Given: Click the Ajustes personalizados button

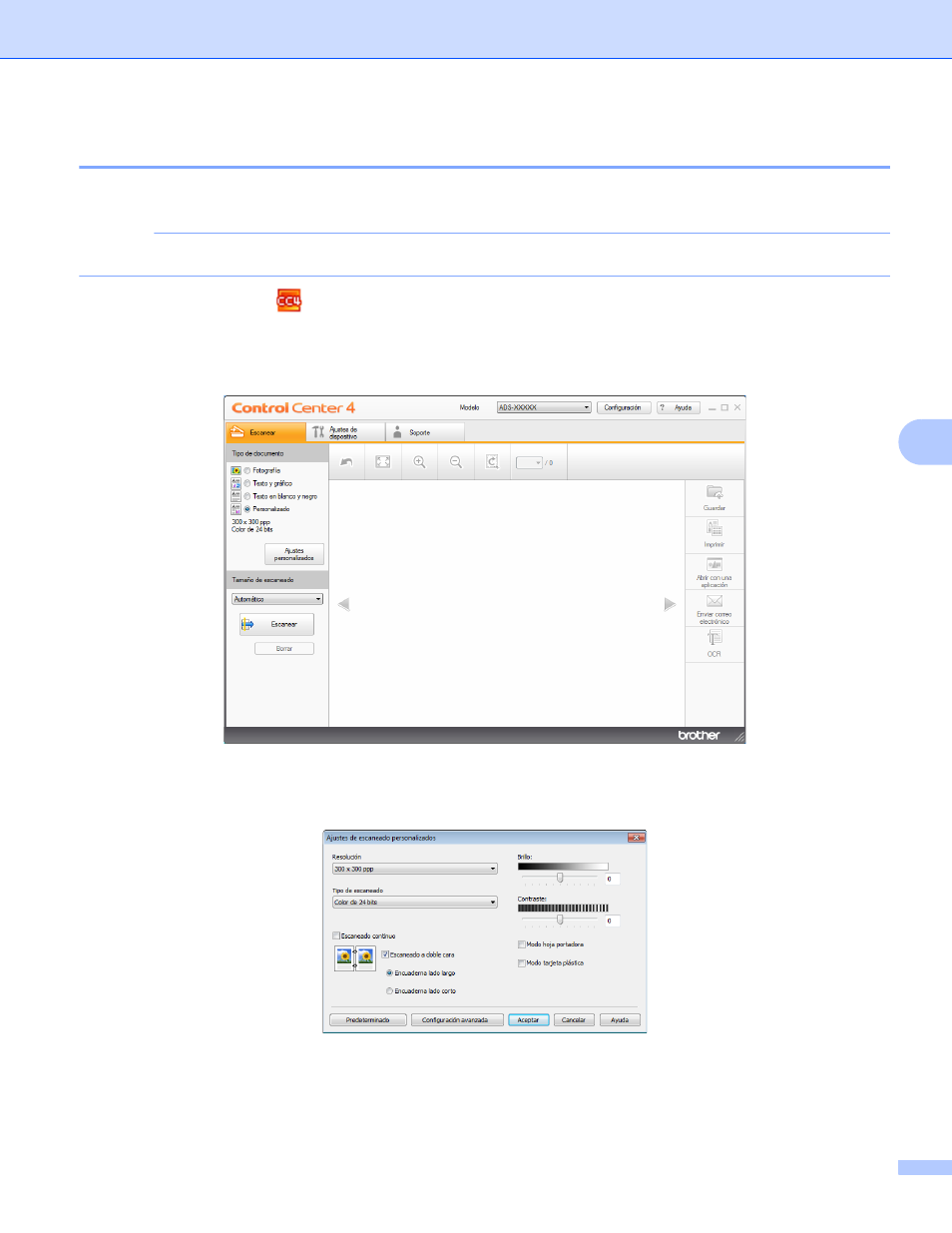Looking at the screenshot, I should pyautogui.click(x=294, y=554).
